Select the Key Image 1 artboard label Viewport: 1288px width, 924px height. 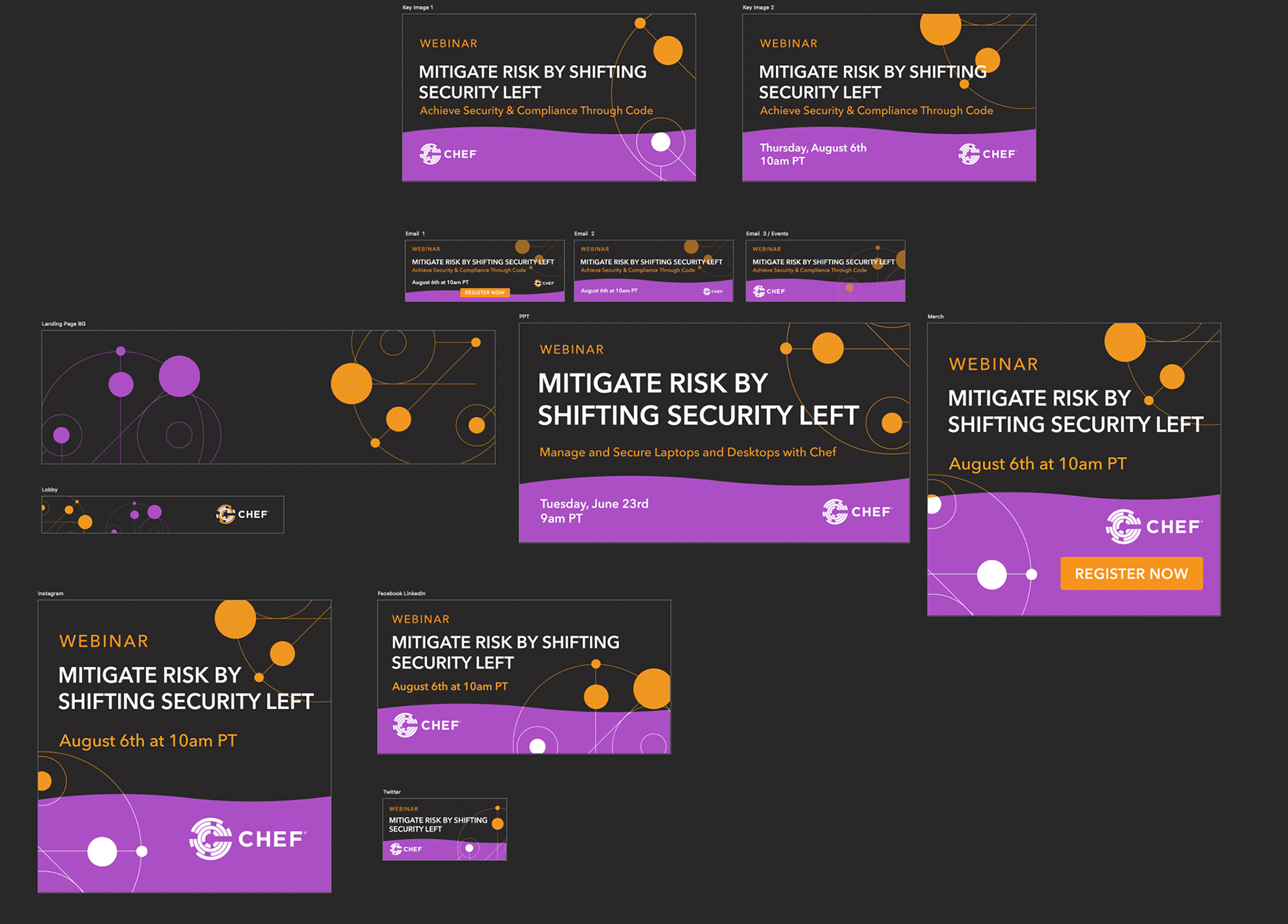pyautogui.click(x=417, y=7)
